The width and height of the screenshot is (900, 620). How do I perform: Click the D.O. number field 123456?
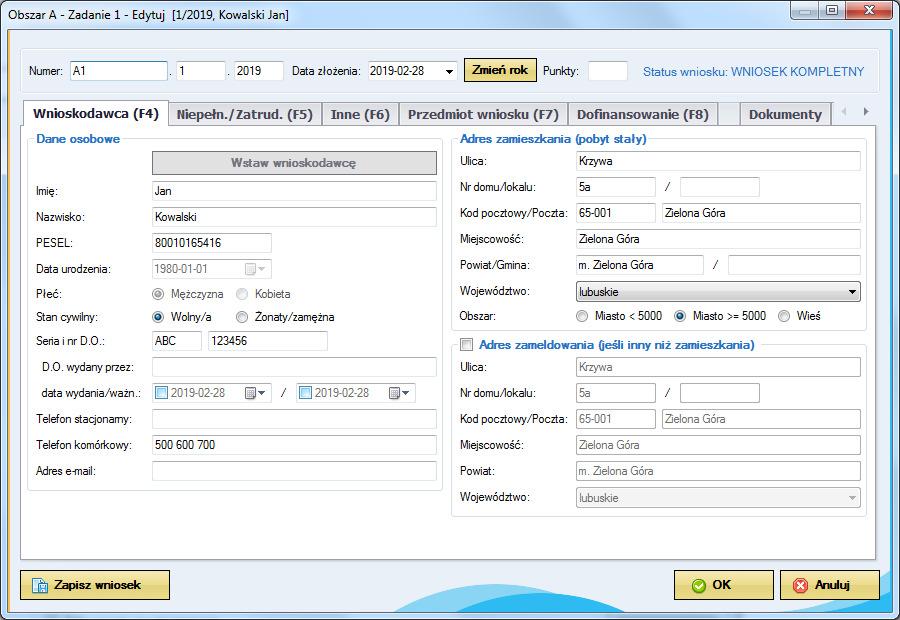pos(267,341)
